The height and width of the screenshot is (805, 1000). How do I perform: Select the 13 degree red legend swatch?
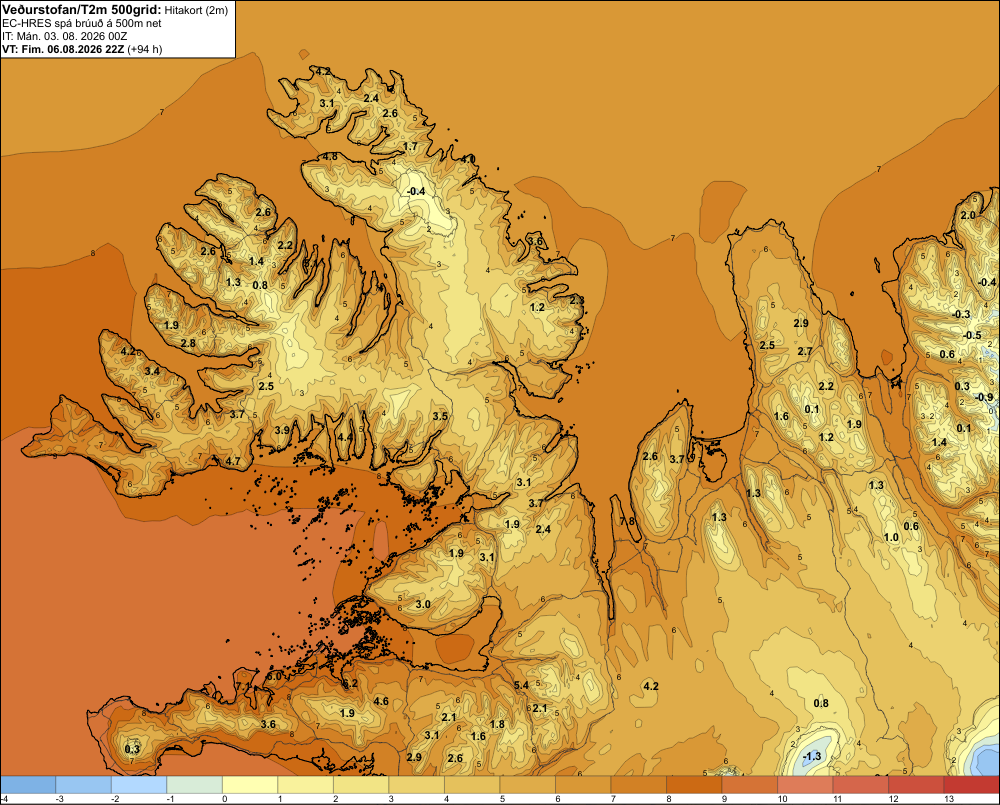tap(971, 785)
